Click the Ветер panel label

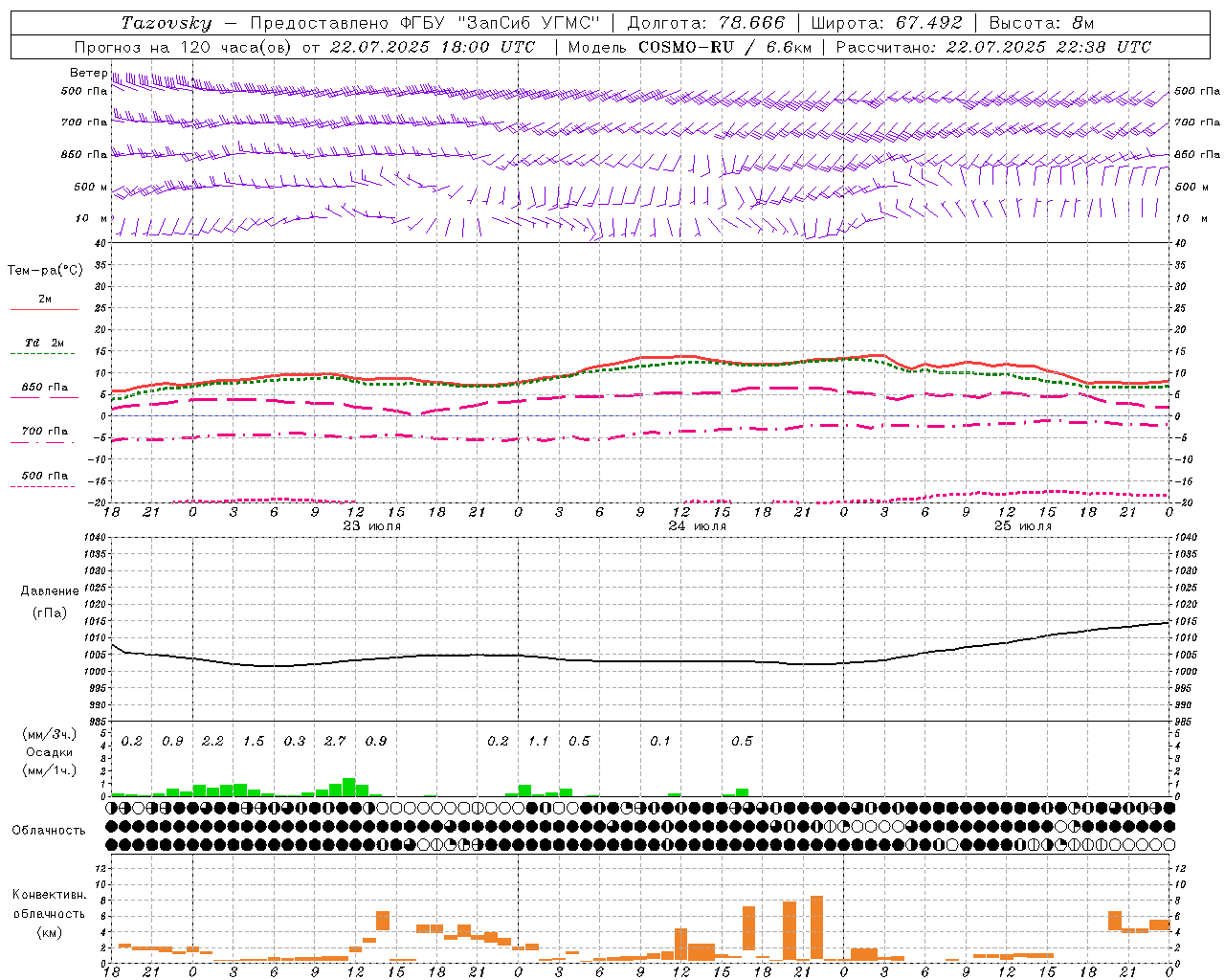(89, 73)
